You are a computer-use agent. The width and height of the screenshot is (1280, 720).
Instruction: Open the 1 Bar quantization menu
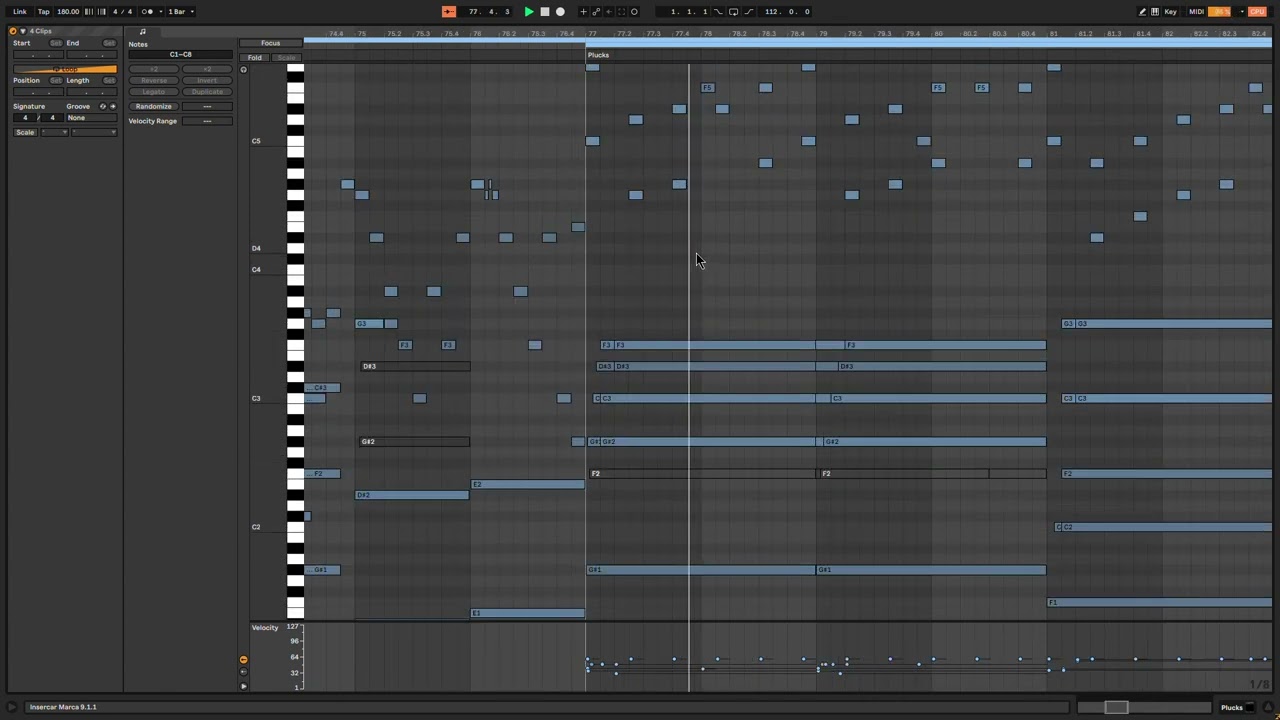coord(180,12)
